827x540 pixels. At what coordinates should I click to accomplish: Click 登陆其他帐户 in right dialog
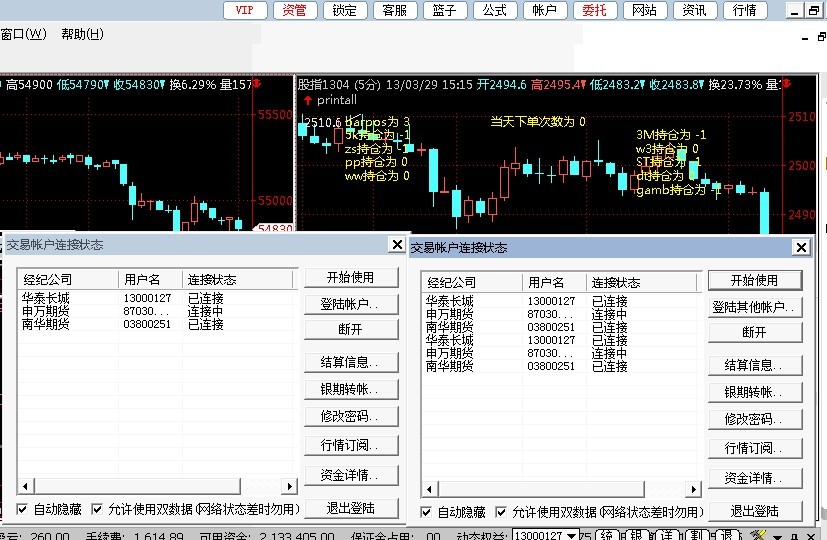(x=755, y=307)
